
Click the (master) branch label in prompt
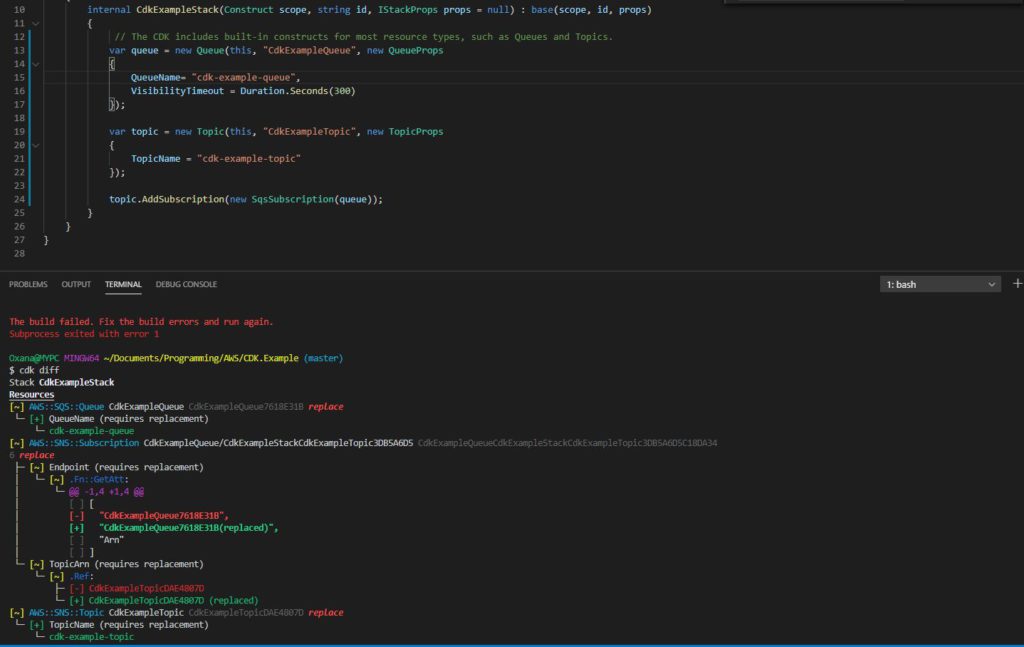tap(323, 358)
